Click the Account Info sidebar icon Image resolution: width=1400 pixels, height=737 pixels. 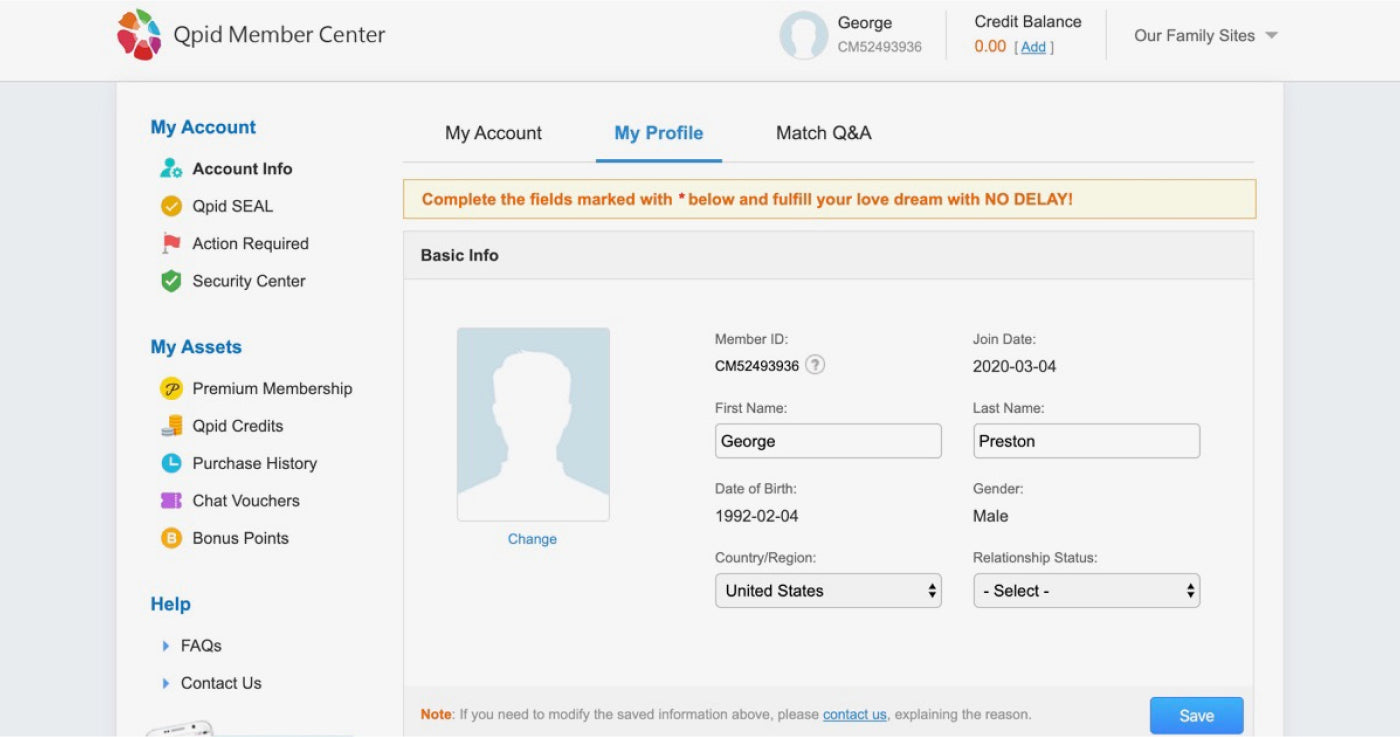171,168
